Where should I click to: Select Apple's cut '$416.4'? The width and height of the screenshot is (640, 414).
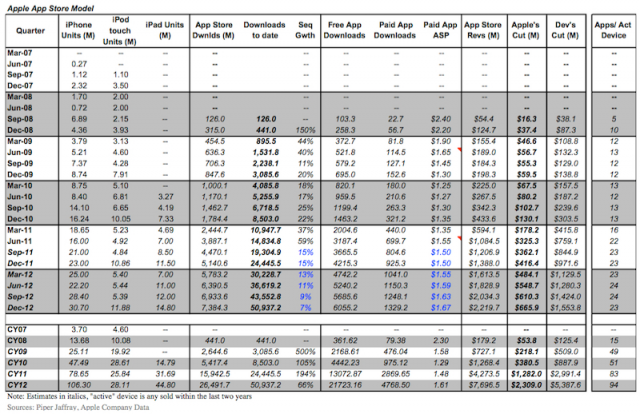pyautogui.click(x=527, y=263)
